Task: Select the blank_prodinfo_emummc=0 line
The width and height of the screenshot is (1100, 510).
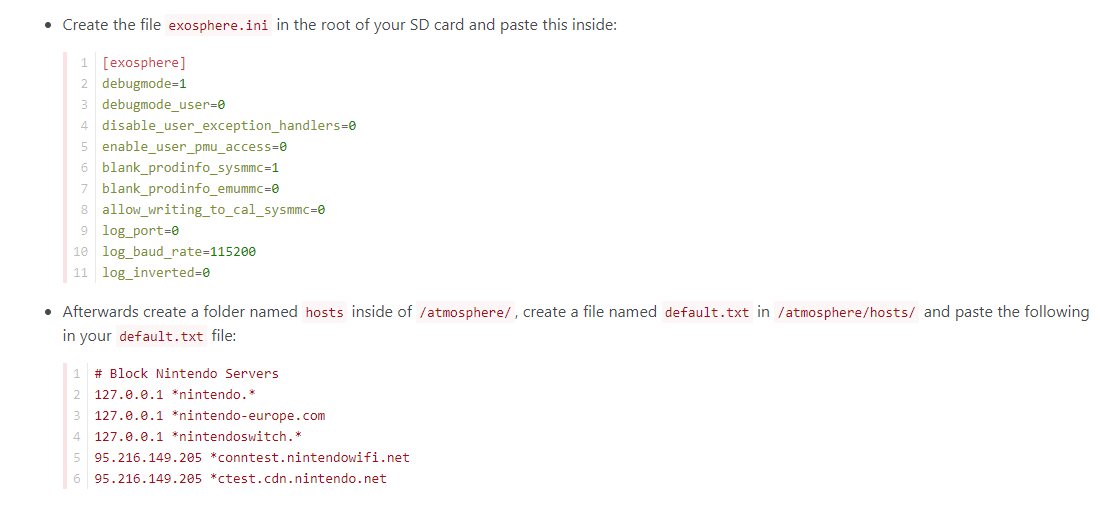Action: pos(190,189)
